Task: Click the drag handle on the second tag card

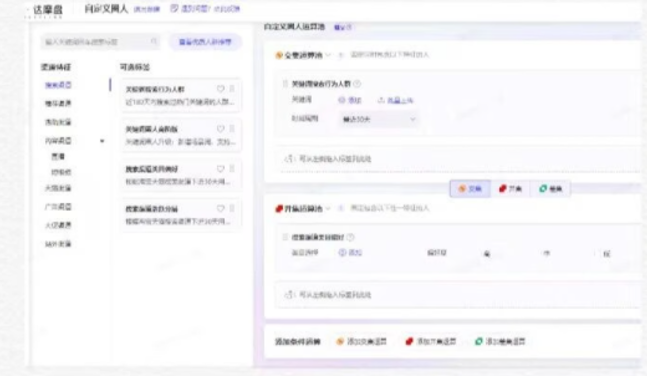Action: pyautogui.click(x=232, y=129)
